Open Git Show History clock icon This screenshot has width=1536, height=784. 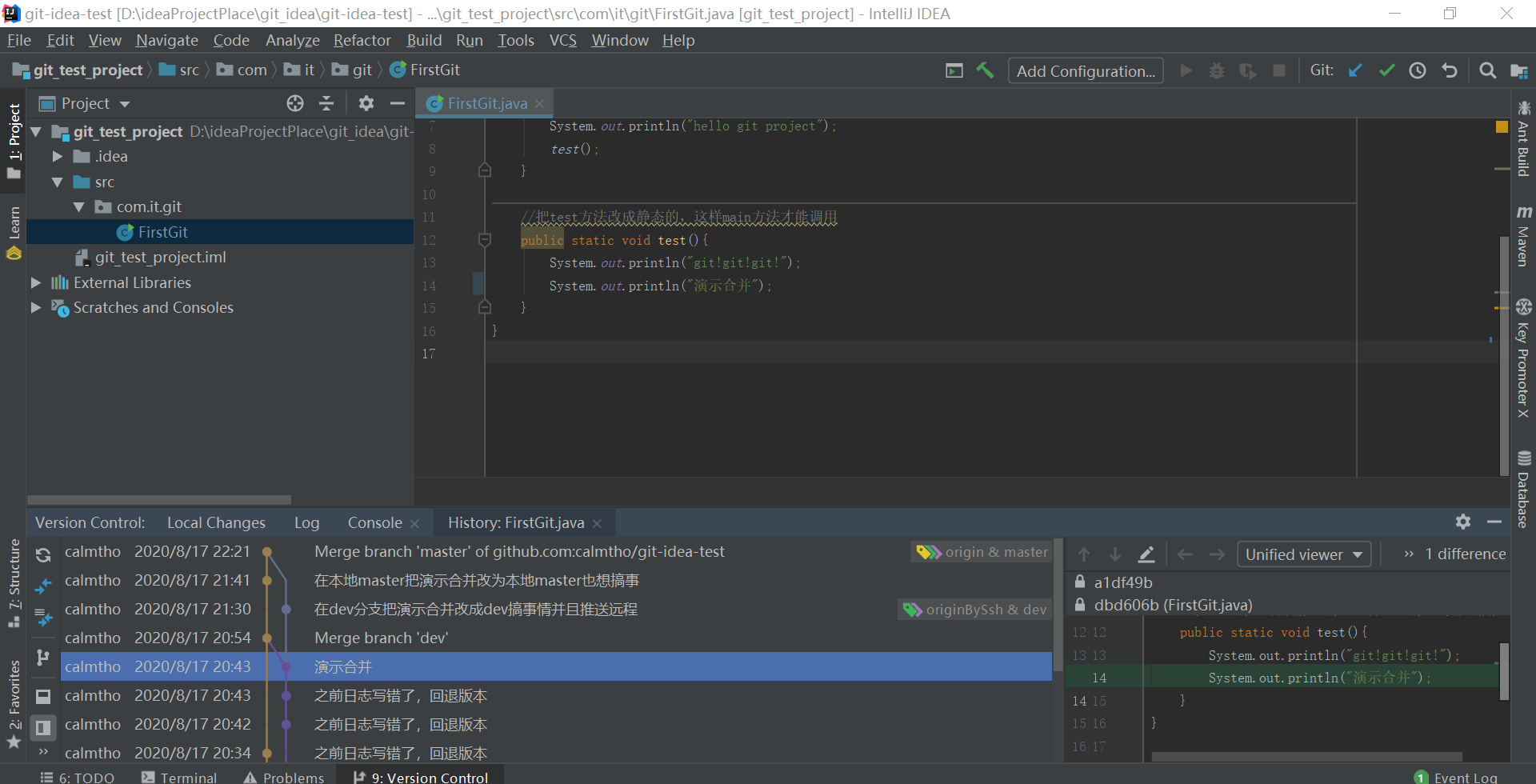(x=1418, y=70)
